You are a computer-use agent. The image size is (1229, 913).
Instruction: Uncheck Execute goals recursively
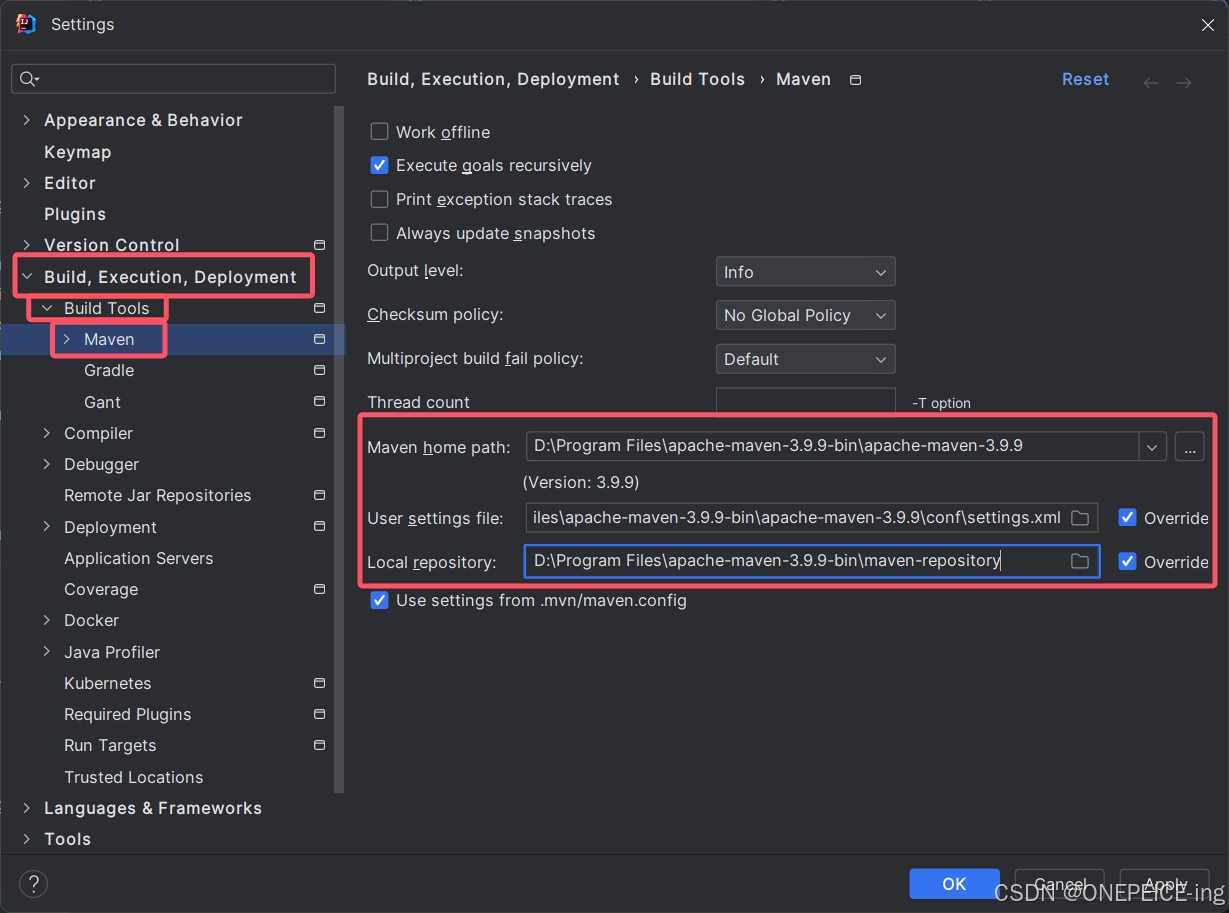(379, 165)
